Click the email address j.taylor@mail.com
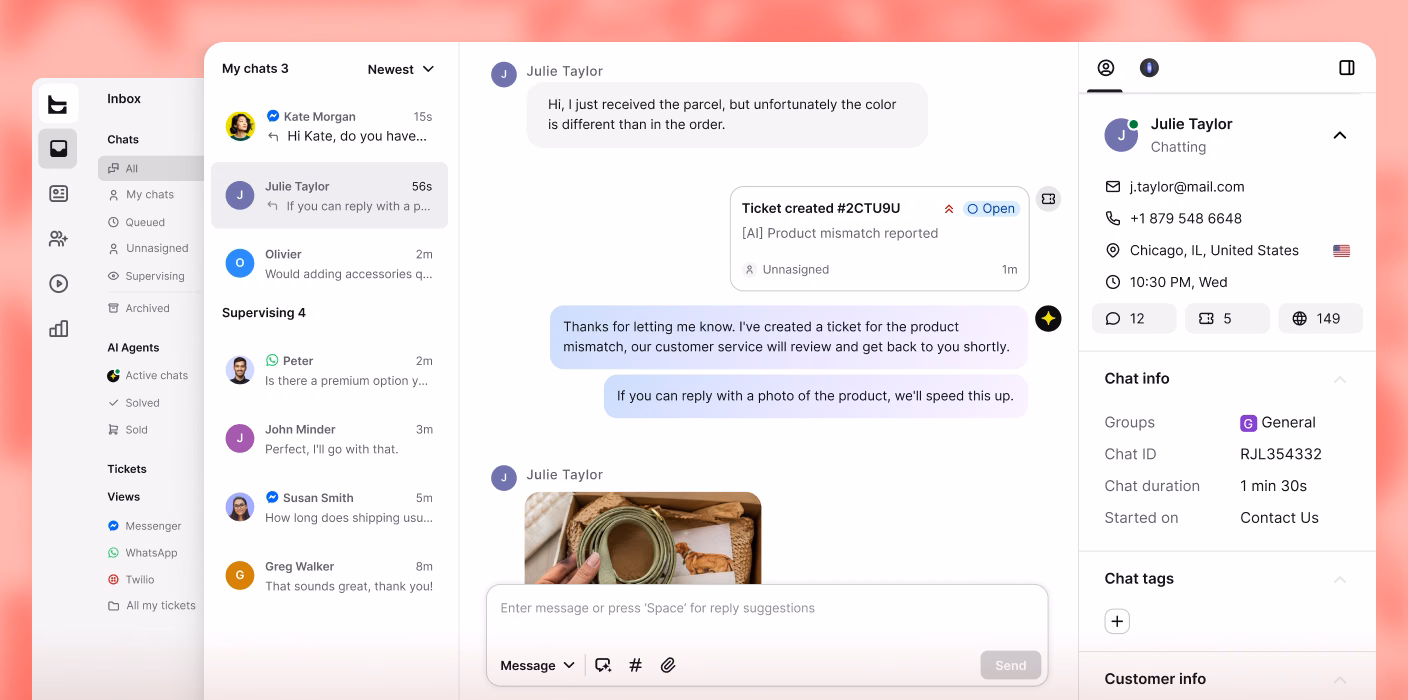This screenshot has width=1408, height=700. [x=1187, y=187]
